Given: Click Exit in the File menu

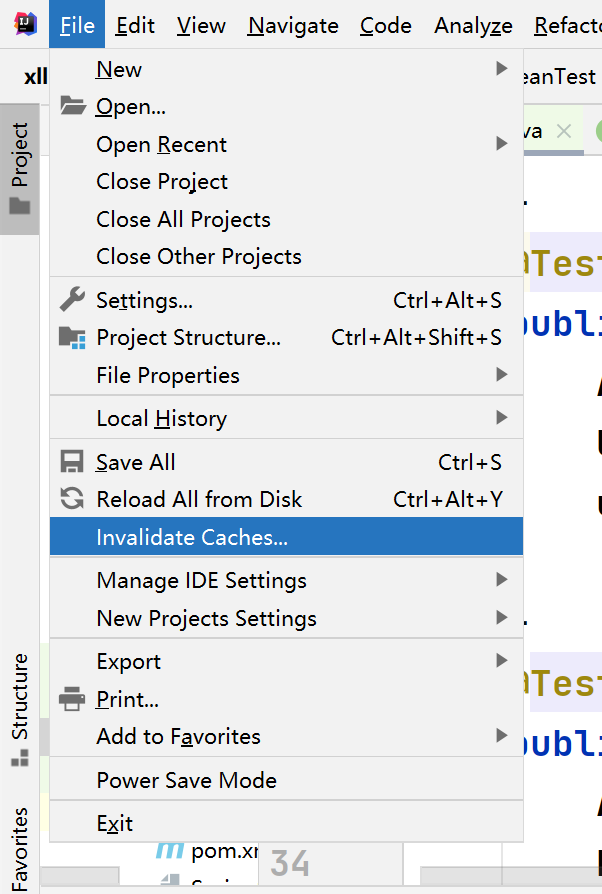Looking at the screenshot, I should (115, 824).
